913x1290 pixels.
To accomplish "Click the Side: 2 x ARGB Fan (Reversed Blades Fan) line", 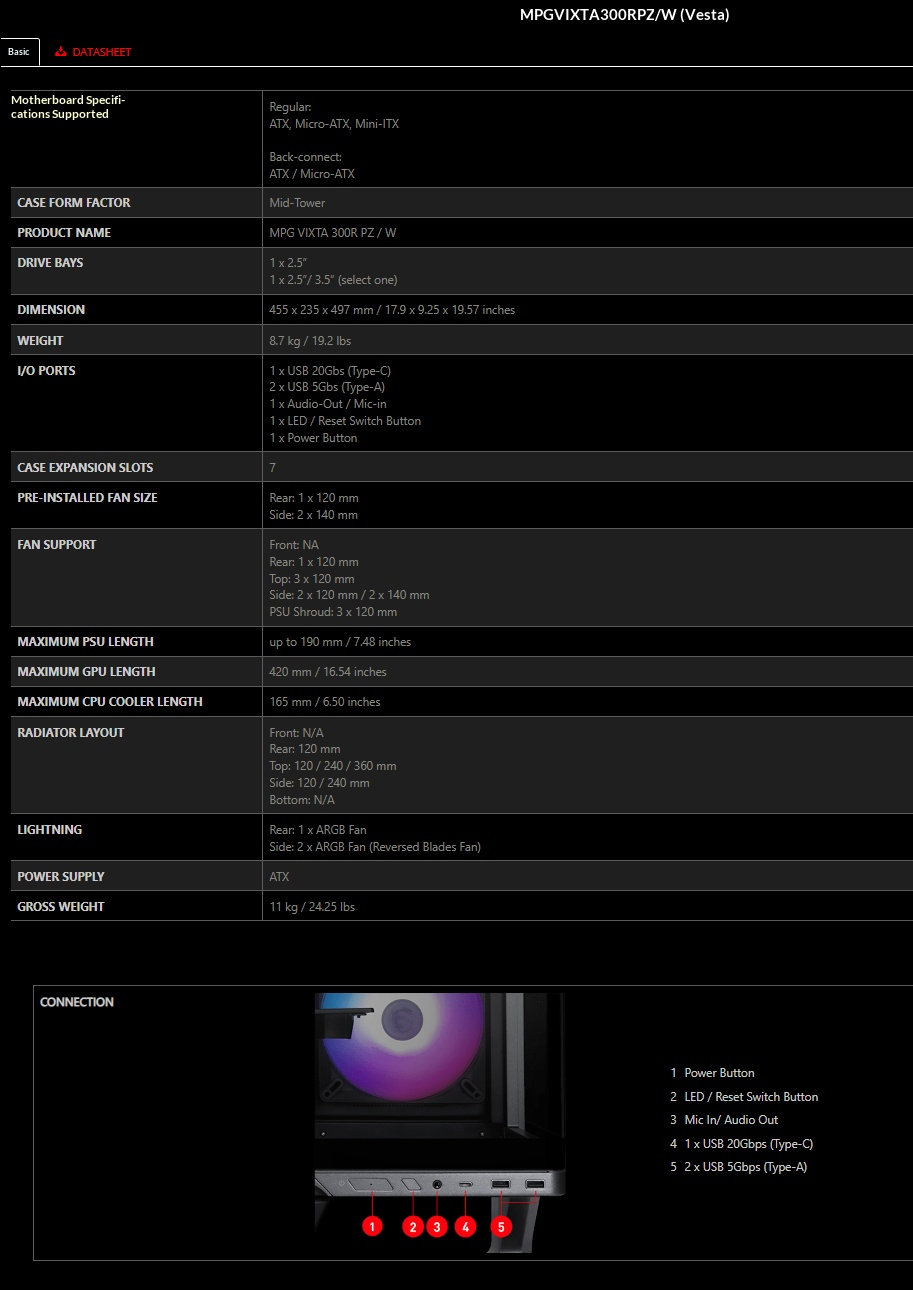I will pos(375,847).
